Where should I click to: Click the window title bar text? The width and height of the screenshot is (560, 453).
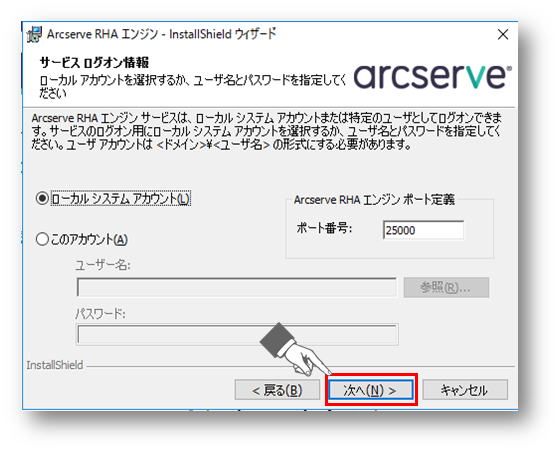click(x=161, y=34)
